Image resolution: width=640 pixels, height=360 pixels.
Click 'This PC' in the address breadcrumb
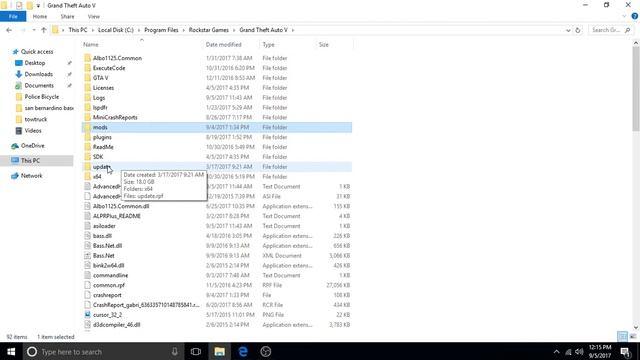pyautogui.click(x=78, y=30)
